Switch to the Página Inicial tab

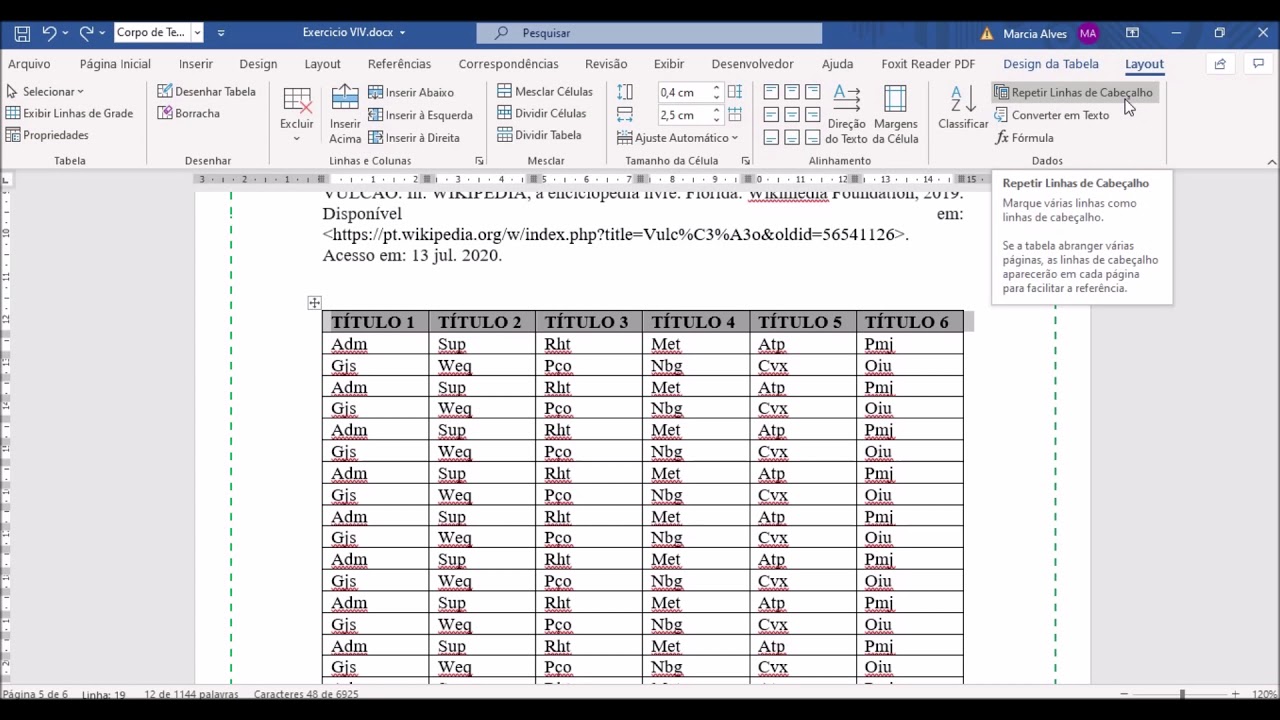(x=115, y=64)
